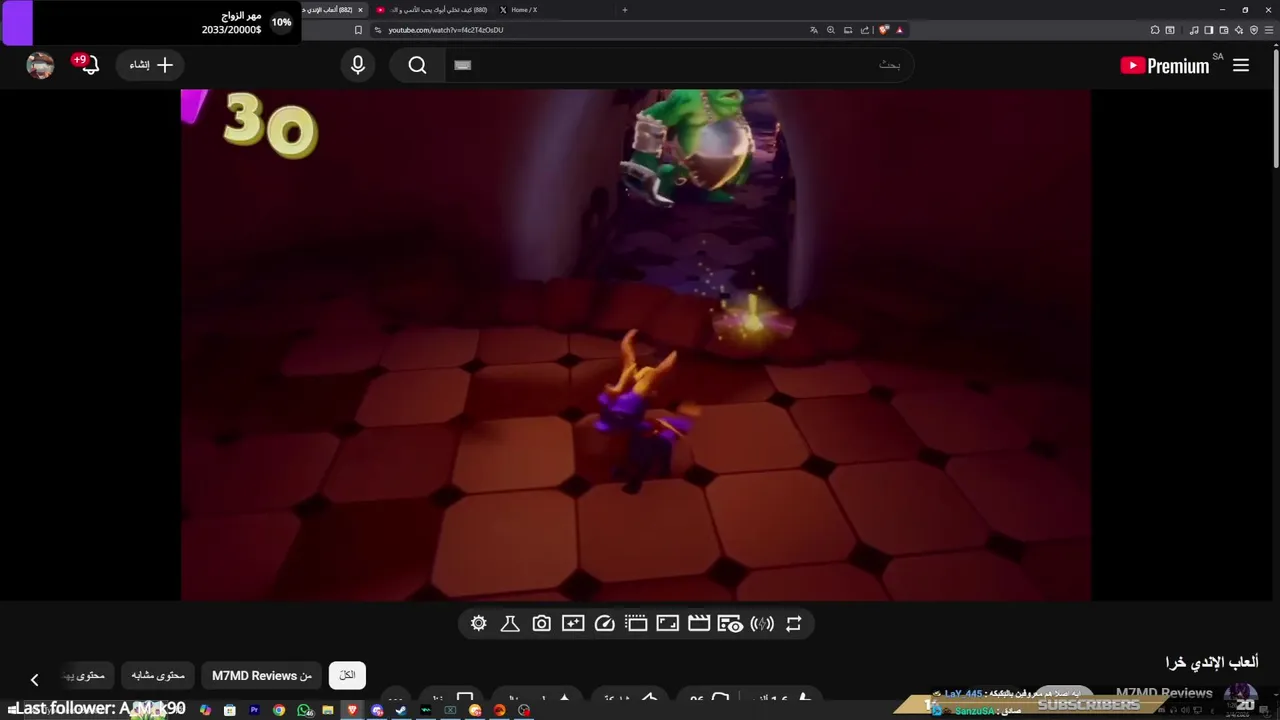Open the on-screen keyboard icon in search
The height and width of the screenshot is (720, 1280).
click(462, 65)
